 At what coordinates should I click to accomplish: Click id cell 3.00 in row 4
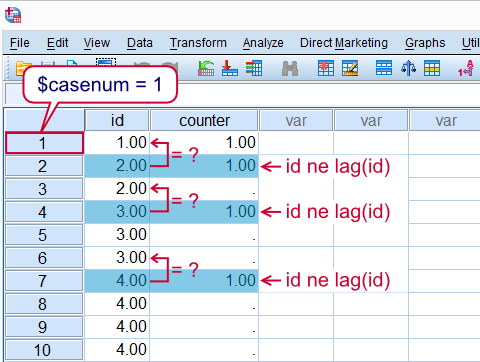[x=117, y=212]
